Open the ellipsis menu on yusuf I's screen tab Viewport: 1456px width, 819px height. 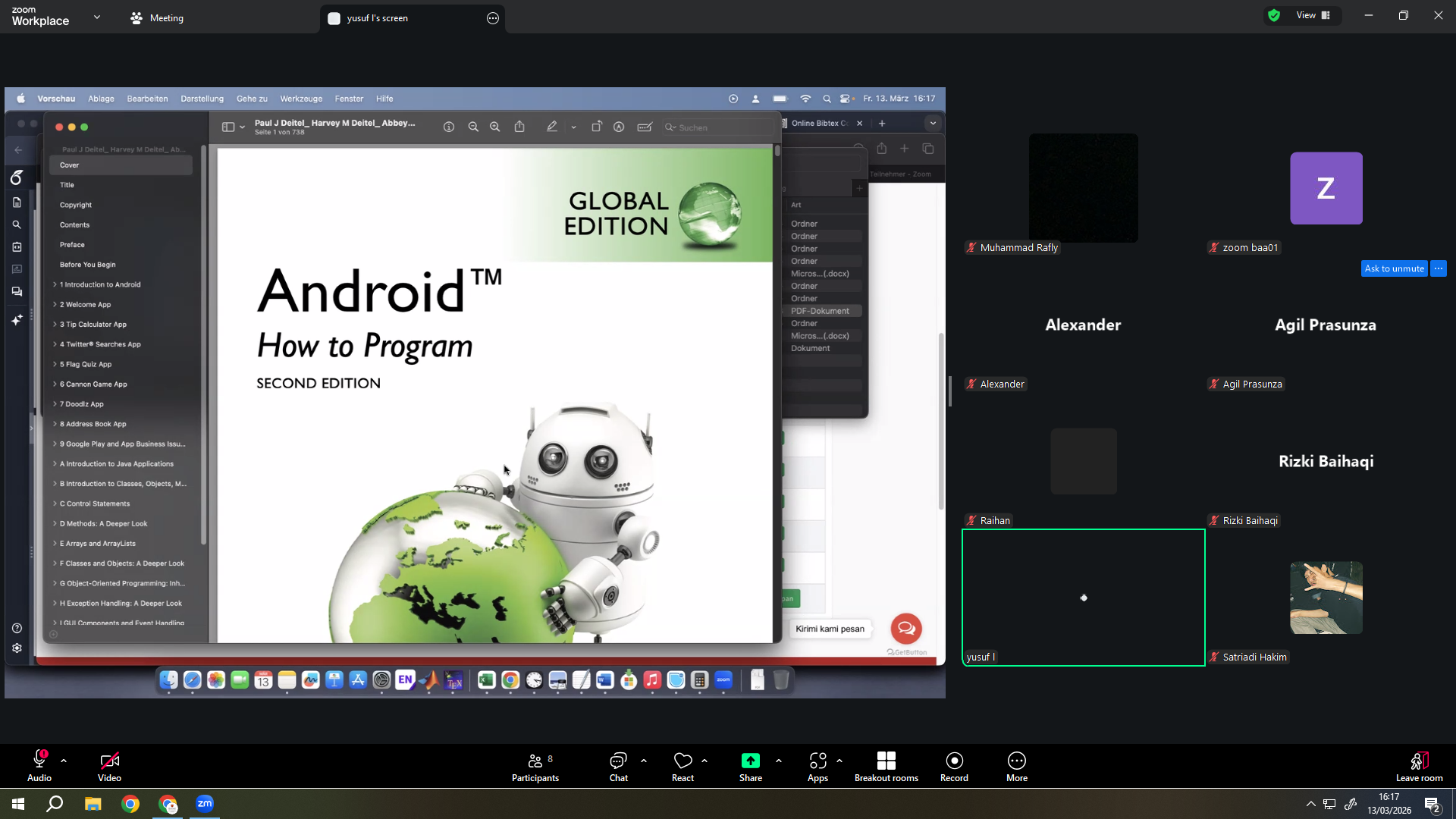point(493,18)
